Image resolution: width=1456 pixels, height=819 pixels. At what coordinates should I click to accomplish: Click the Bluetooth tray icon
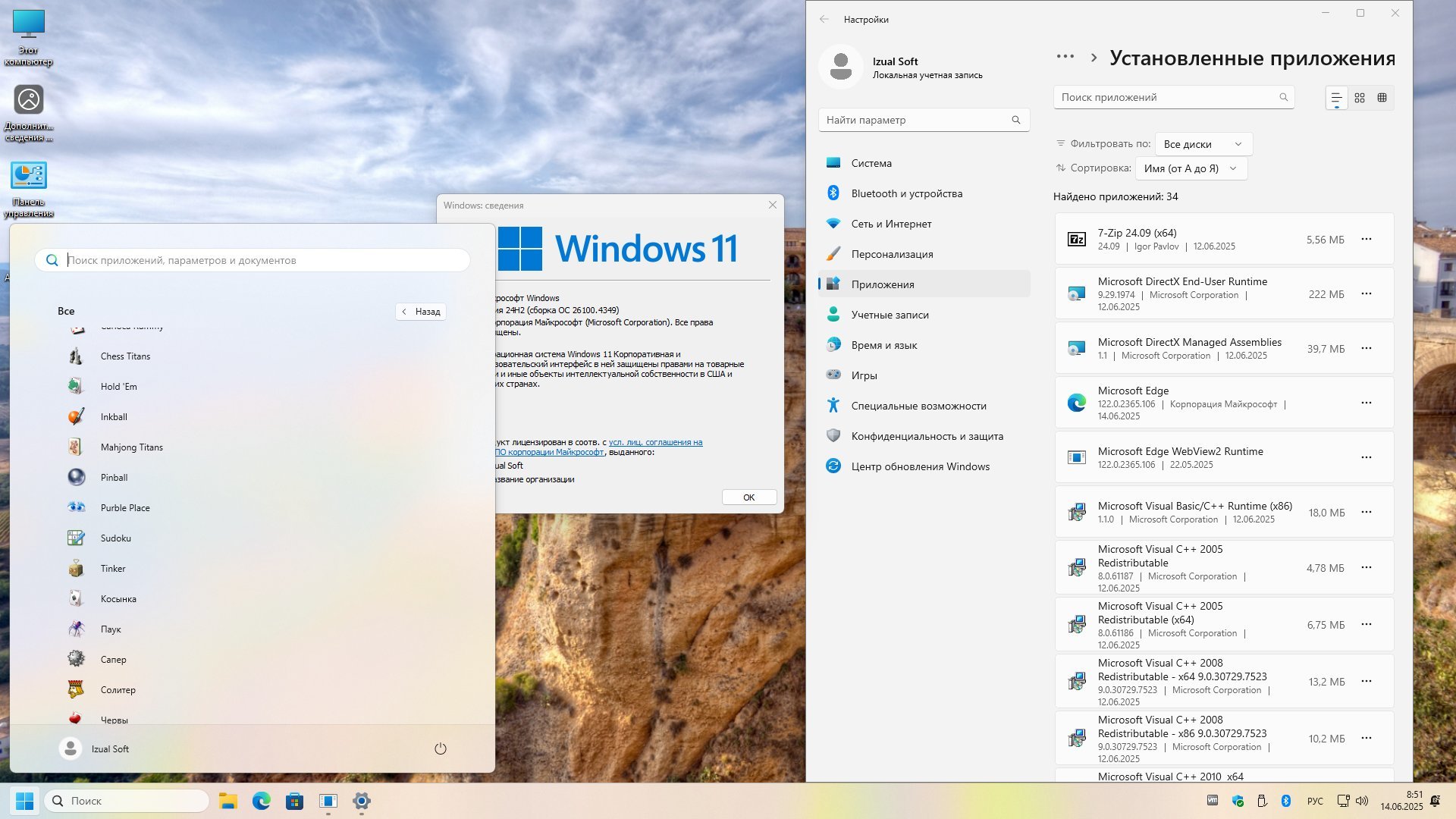coord(1286,801)
